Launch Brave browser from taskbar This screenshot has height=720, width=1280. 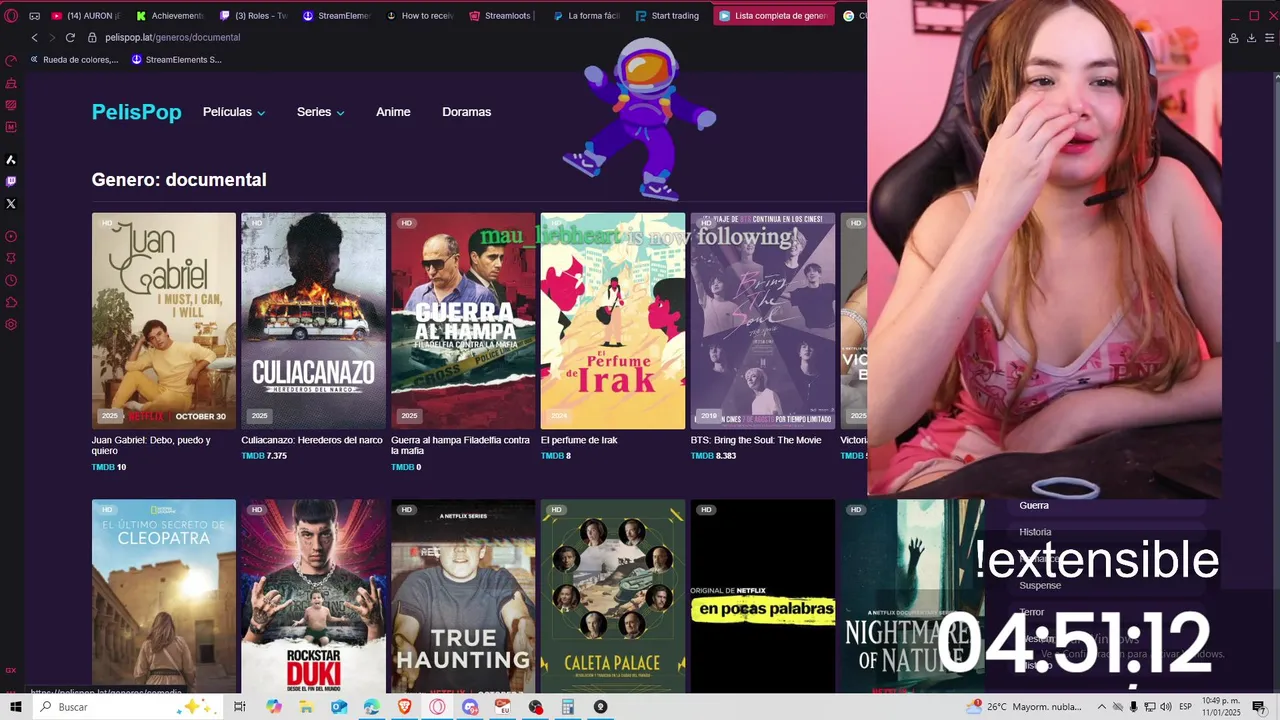[405, 707]
